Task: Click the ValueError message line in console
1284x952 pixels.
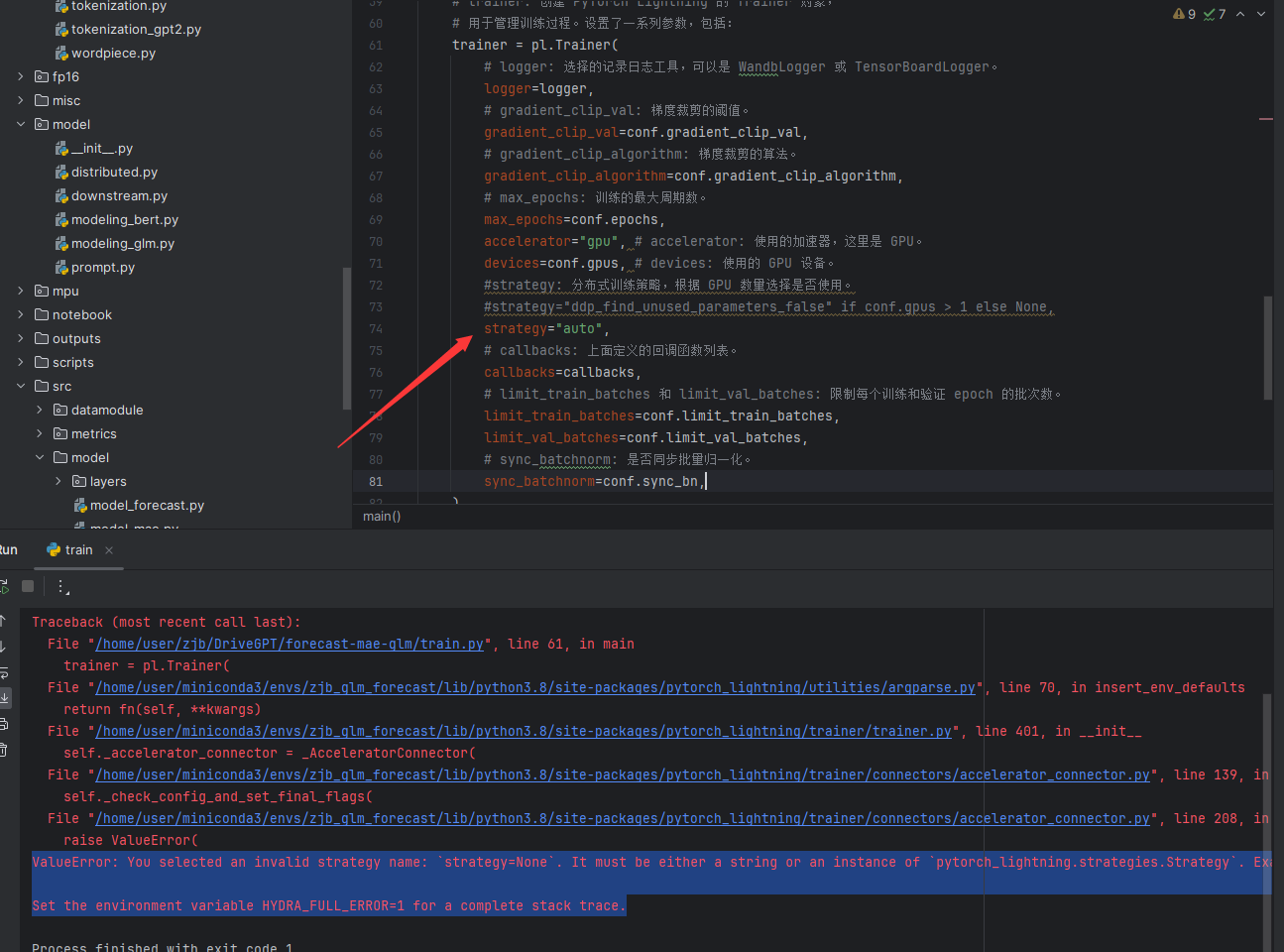Action: click(x=651, y=862)
